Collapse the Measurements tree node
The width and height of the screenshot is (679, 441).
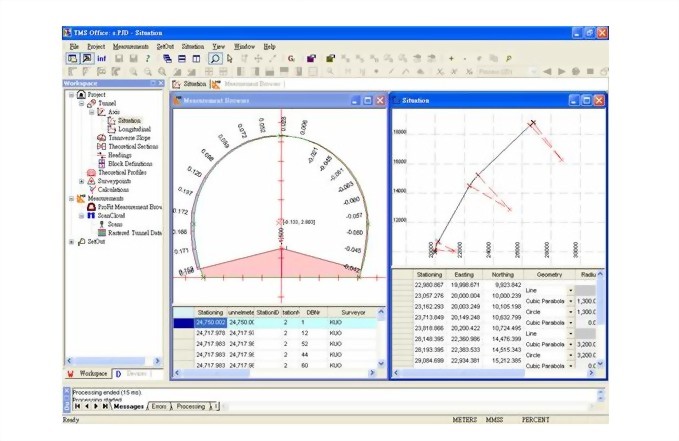71,198
